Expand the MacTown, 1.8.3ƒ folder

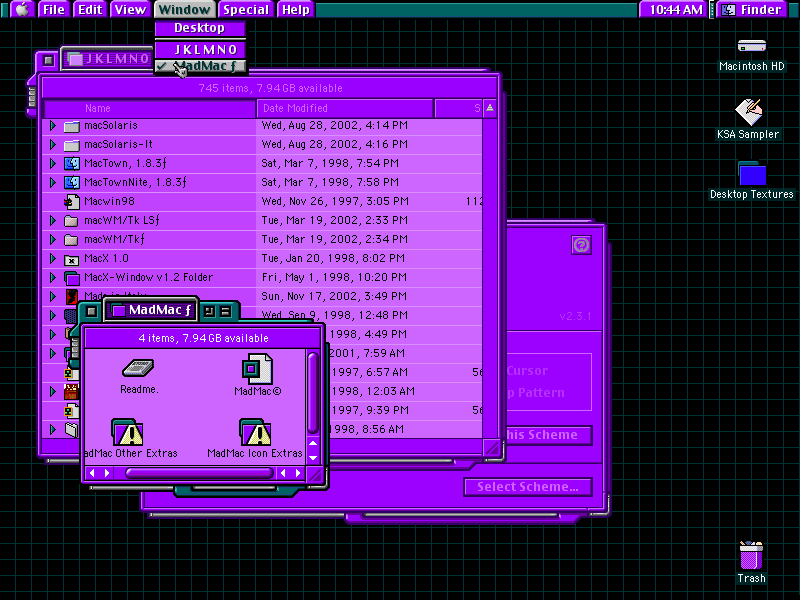click(53, 163)
